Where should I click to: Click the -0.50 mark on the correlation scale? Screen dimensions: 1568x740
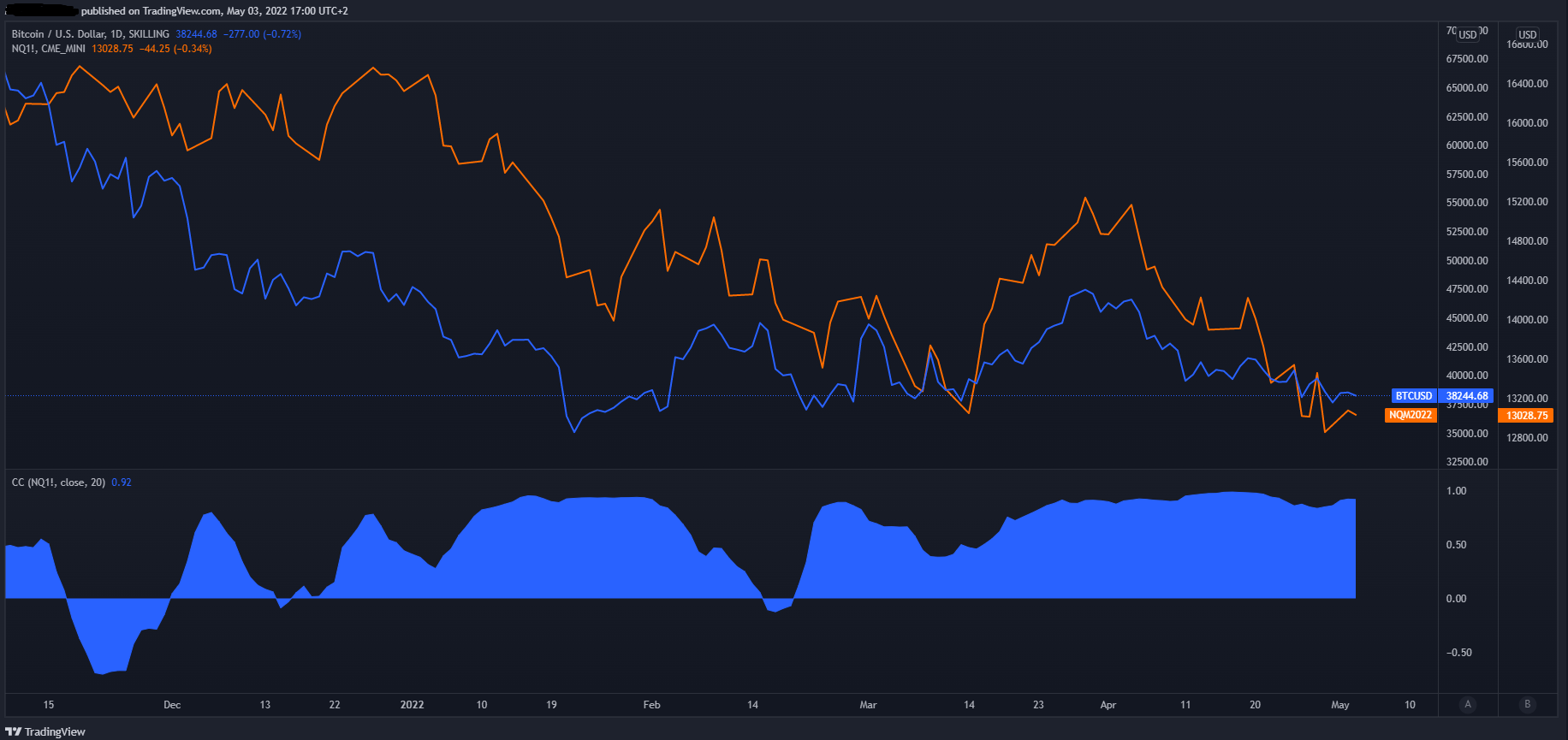pos(1458,653)
